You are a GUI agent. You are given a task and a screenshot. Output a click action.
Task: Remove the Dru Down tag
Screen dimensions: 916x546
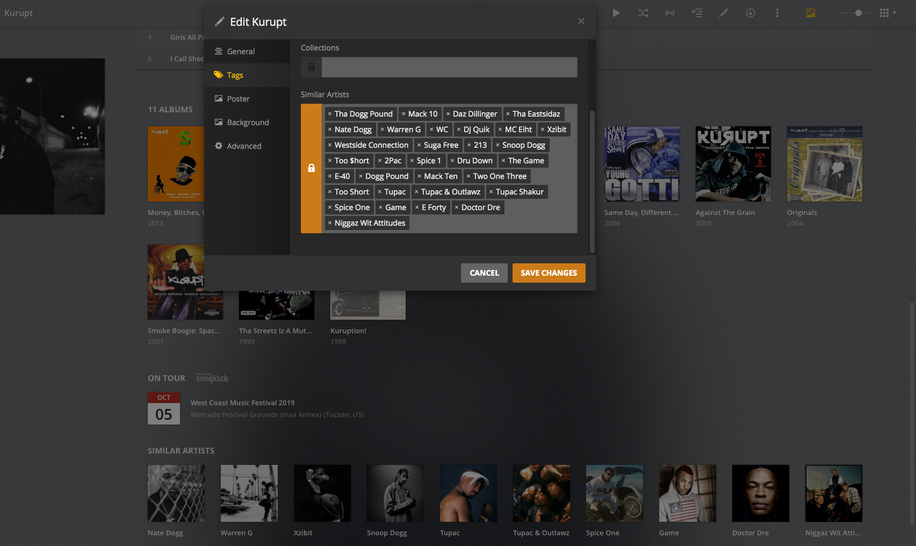pos(452,161)
